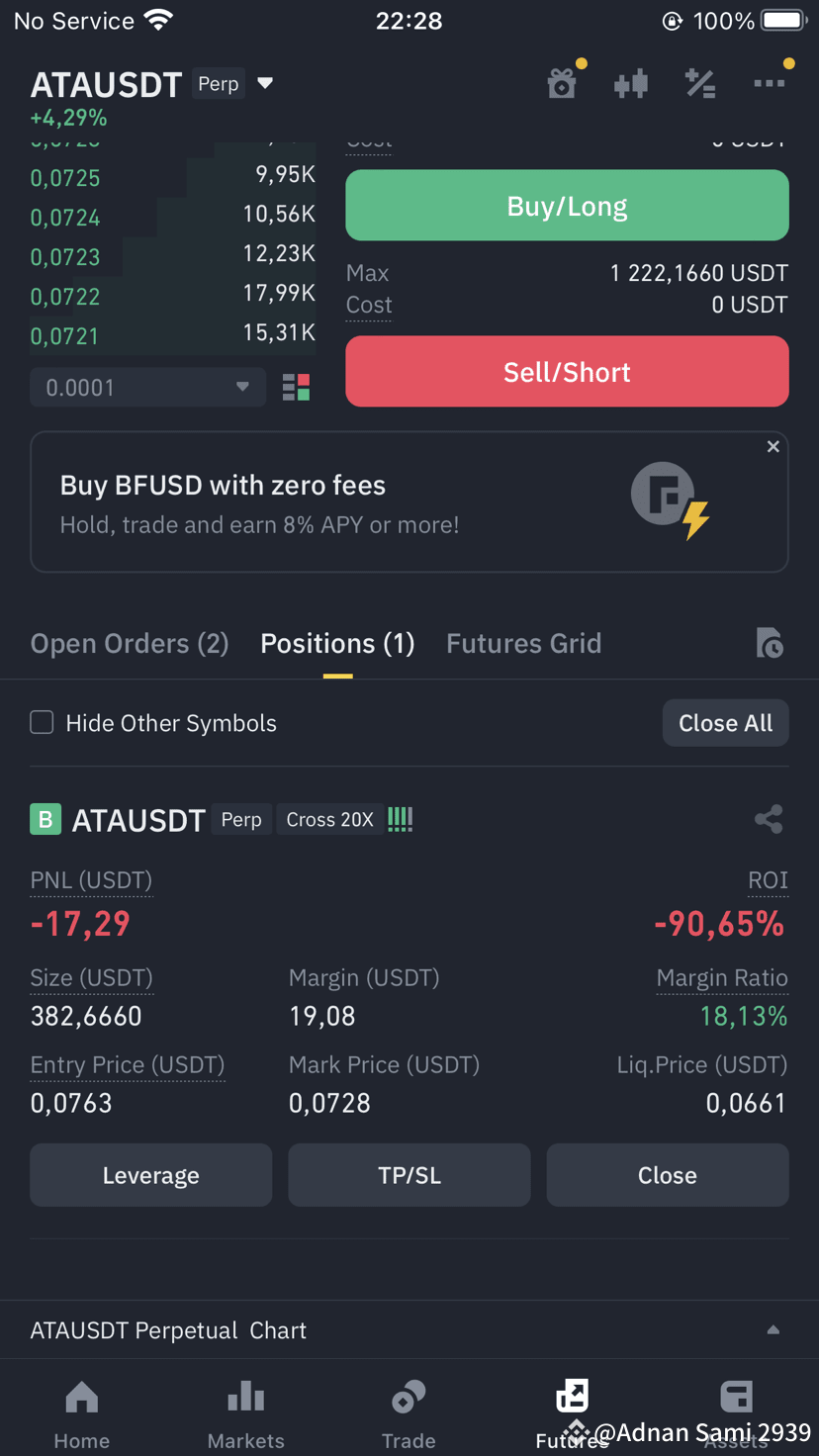Tick the Hide Other Symbols checkbox
This screenshot has height=1456, width=819.
tap(42, 723)
